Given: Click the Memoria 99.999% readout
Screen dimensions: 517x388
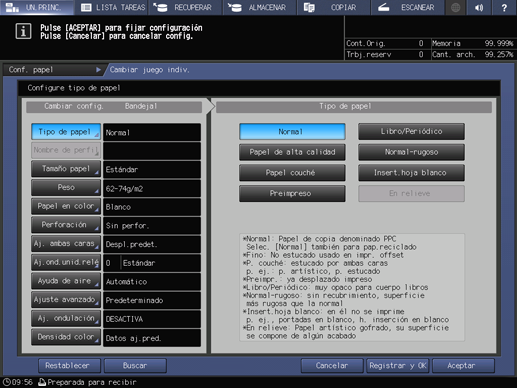Looking at the screenshot, I should click(473, 43).
